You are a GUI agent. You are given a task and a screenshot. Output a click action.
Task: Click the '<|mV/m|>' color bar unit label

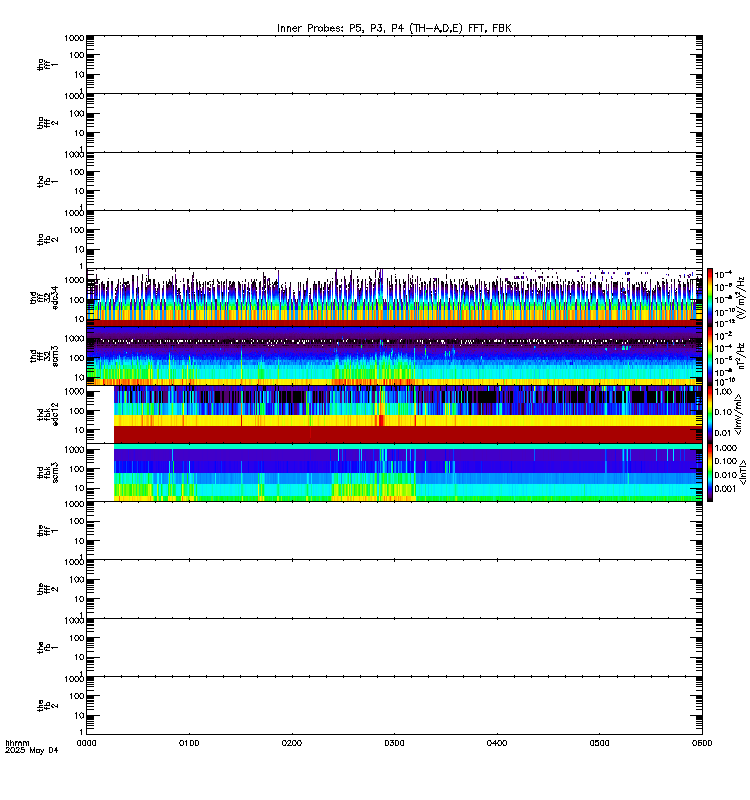pos(739,414)
